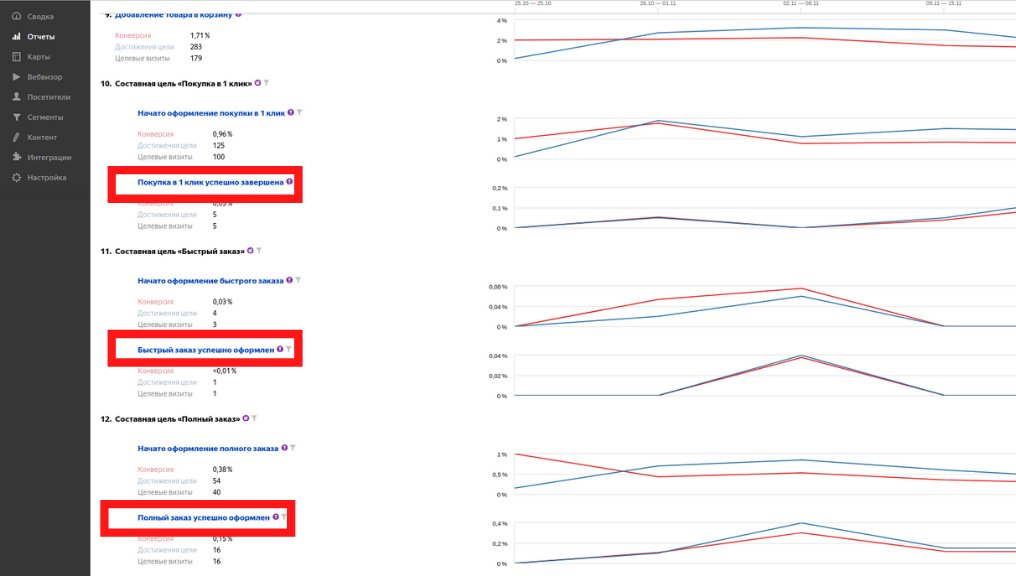1016x576 pixels.
Task: Click info icon beside «Добавление товара в корзину»
Action: 238,15
